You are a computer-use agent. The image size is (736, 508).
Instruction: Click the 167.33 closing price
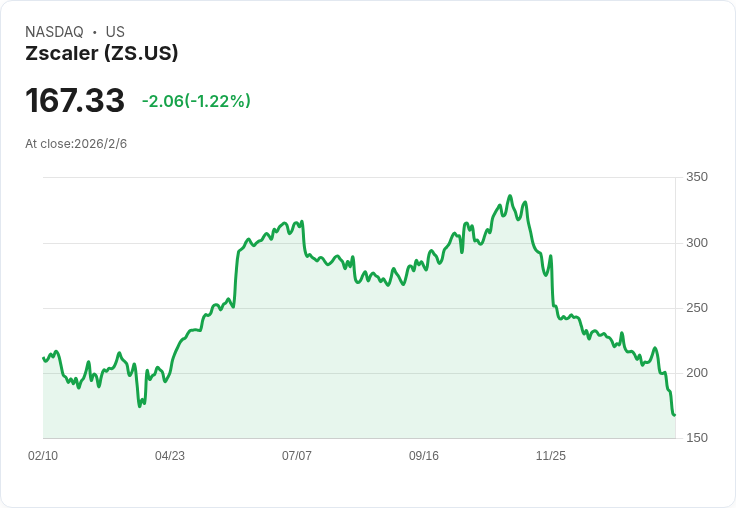coord(75,101)
